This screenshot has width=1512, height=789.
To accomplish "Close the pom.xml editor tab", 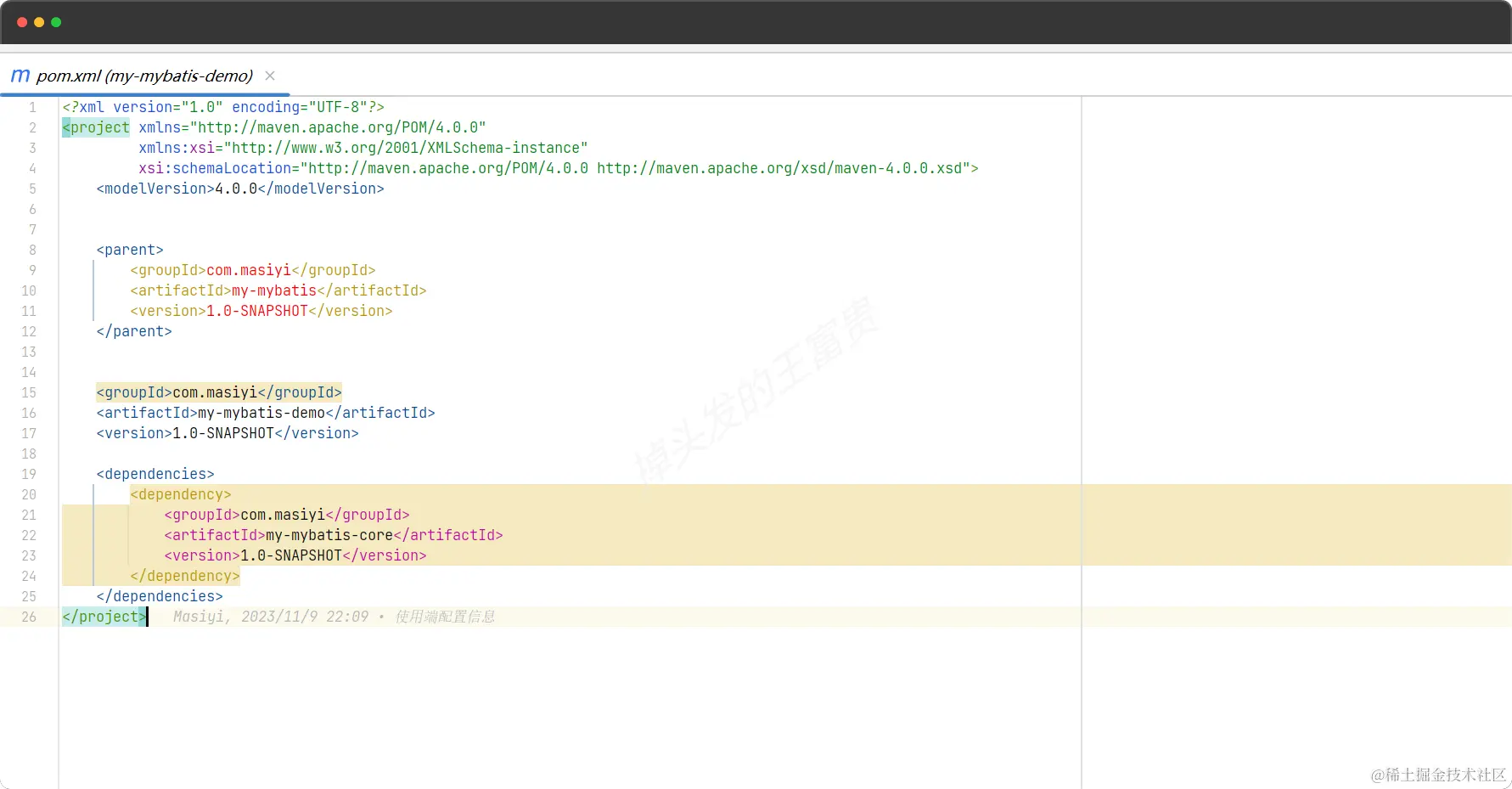I will coord(270,76).
